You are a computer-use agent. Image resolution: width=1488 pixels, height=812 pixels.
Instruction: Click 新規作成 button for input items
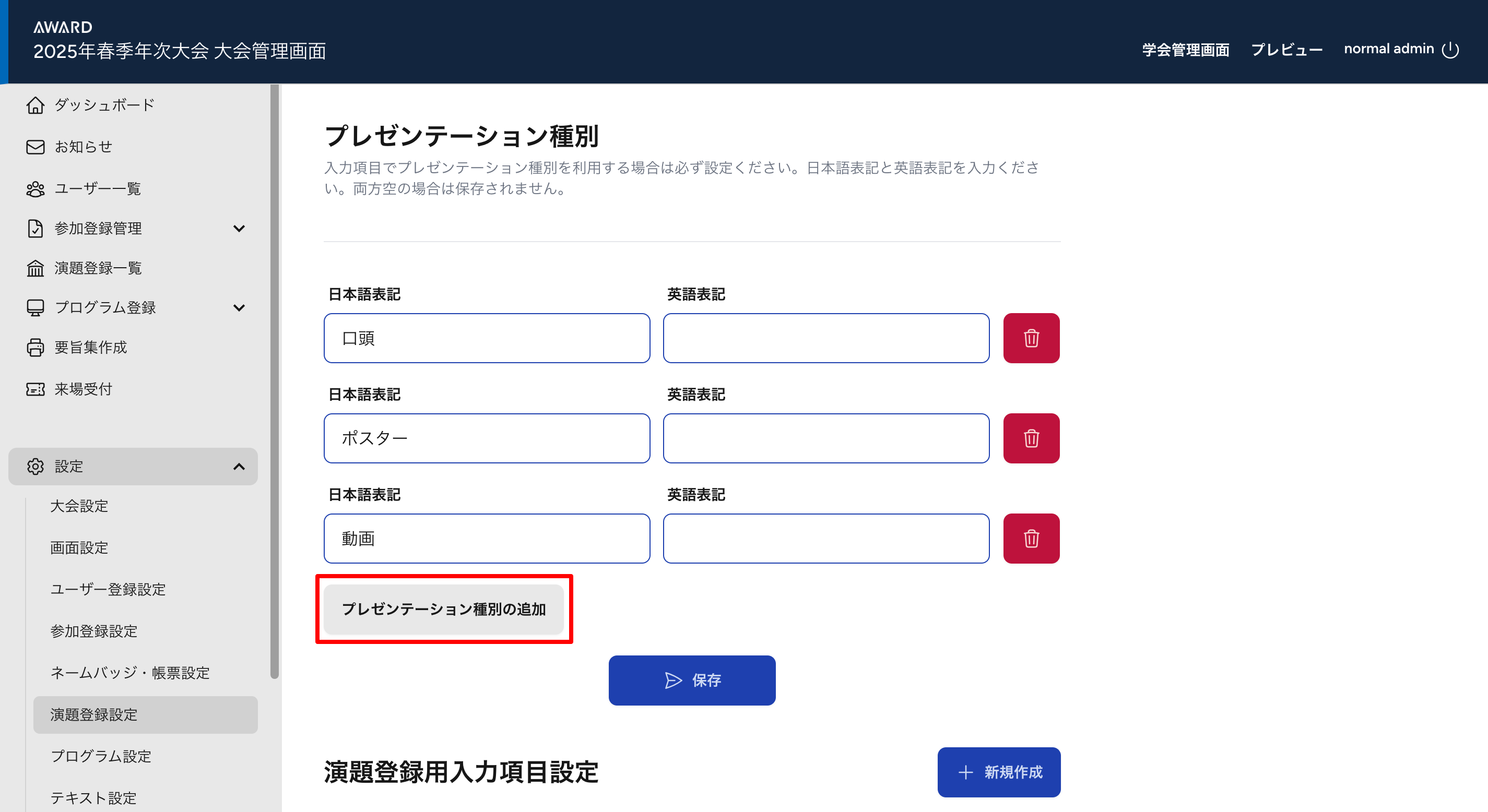(999, 772)
